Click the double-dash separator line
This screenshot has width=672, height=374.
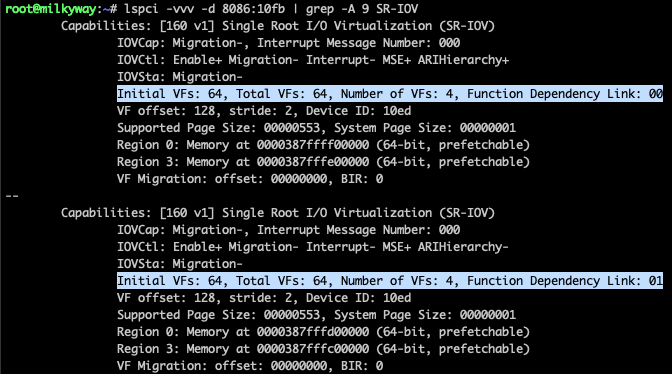click(12, 196)
